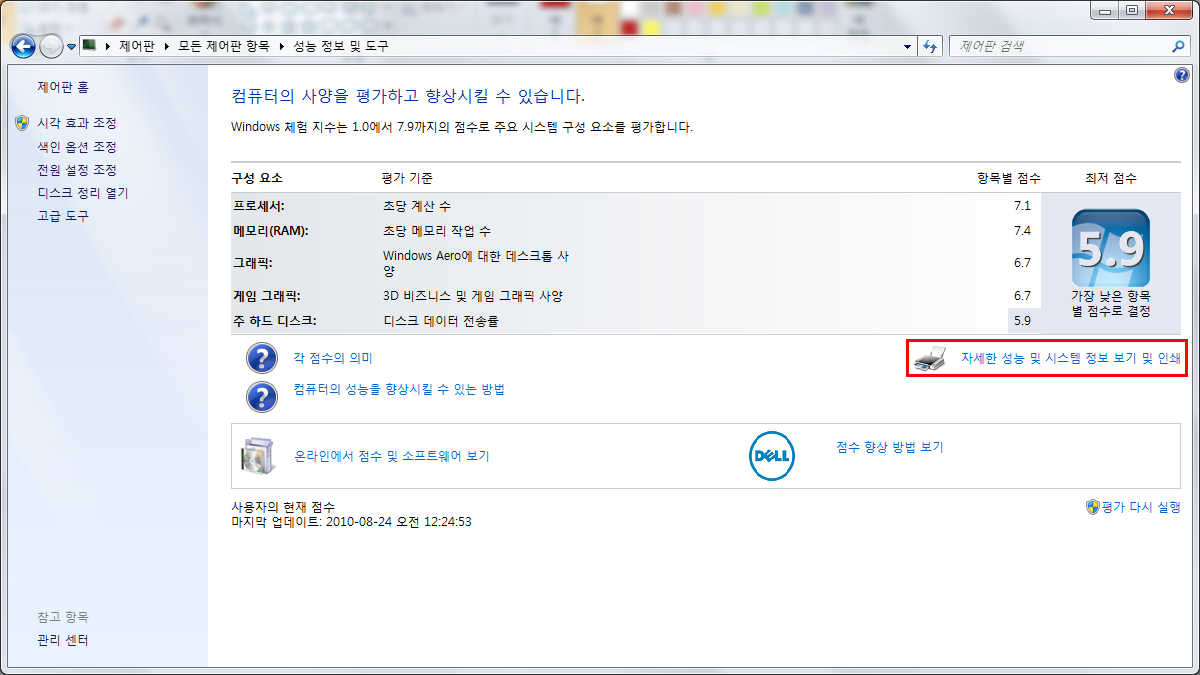Screen dimensions: 1200x675
Task: Click shield icon beside 평가 다시 실행
Action: (x=1093, y=507)
